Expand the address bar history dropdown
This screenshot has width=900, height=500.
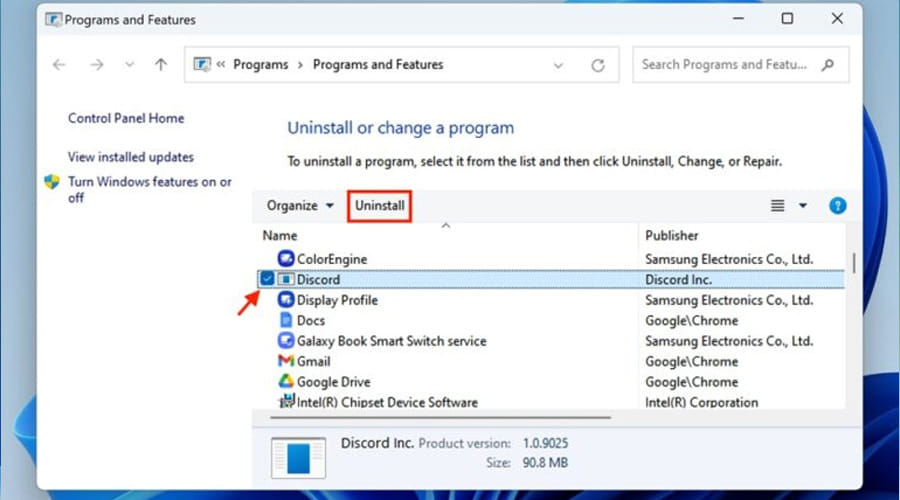[x=558, y=66]
